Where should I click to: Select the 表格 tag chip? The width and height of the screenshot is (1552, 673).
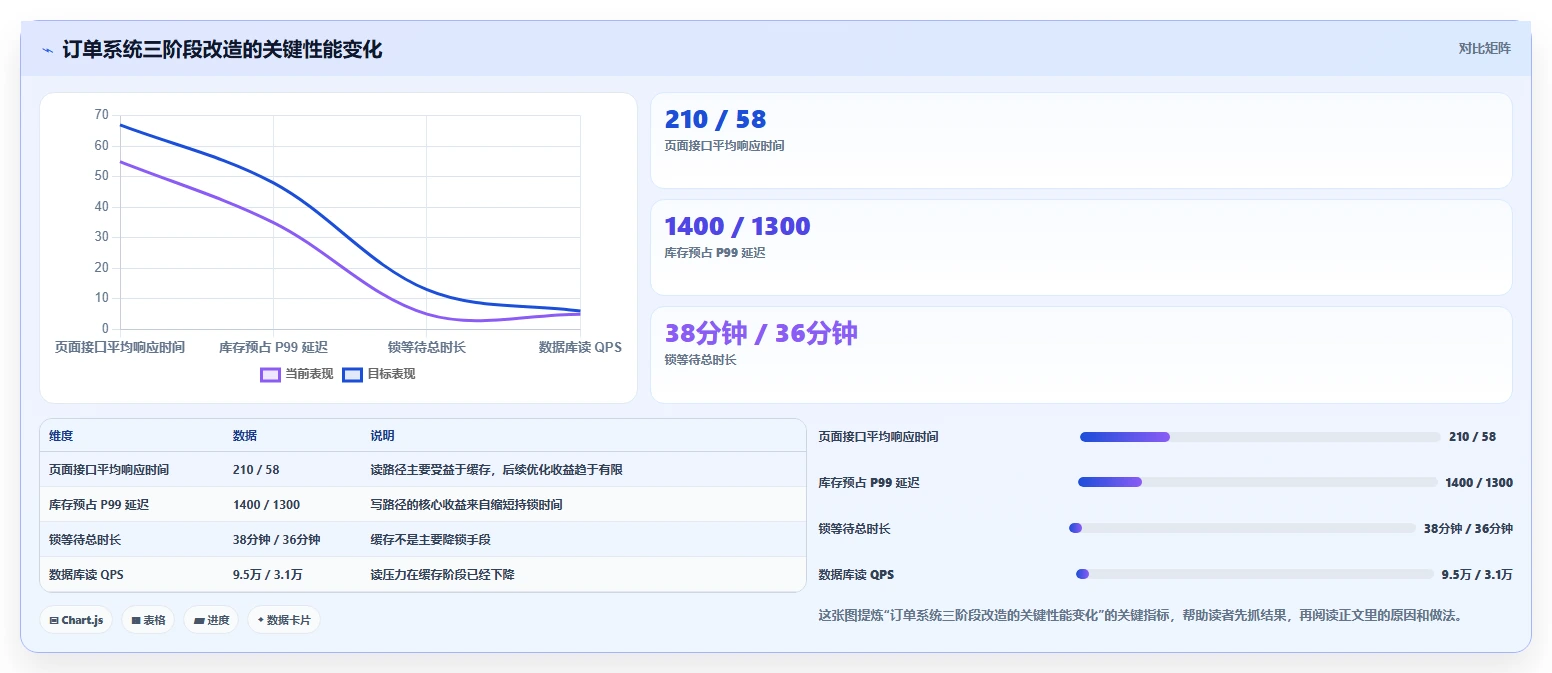pos(148,620)
